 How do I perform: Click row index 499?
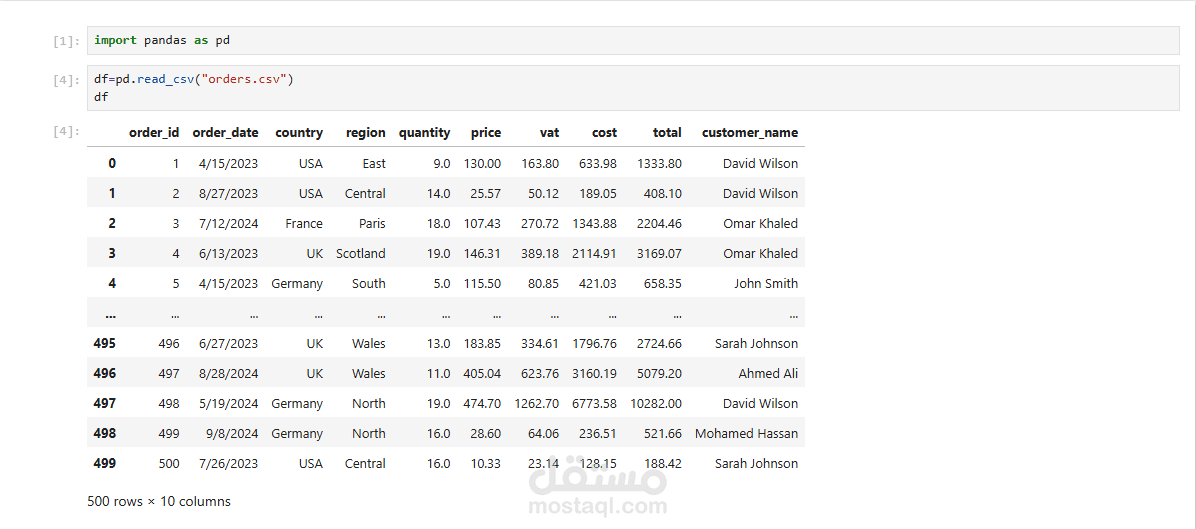pos(104,463)
